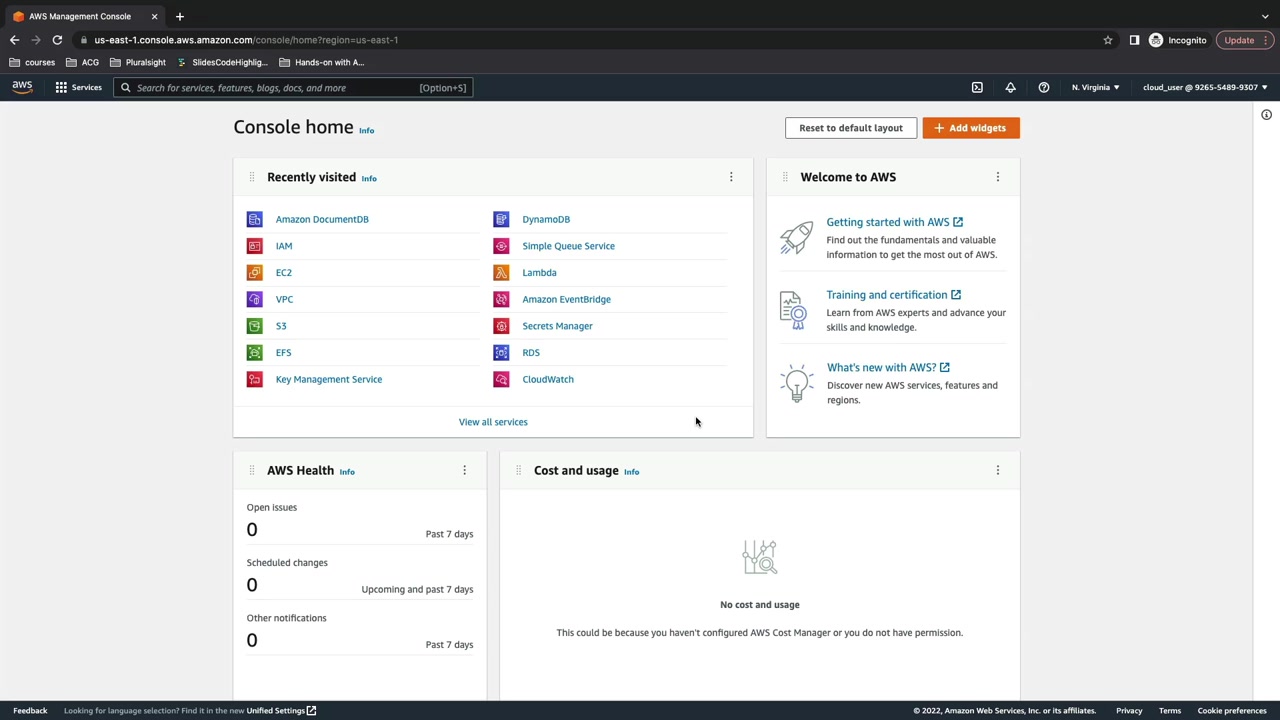Click the drag handle of Welcome to AWS widget

[x=785, y=177]
